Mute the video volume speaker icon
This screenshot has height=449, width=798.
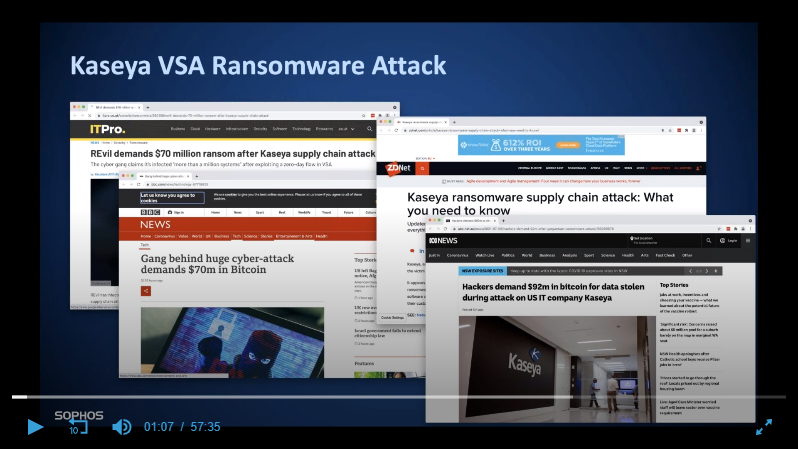(x=122, y=427)
